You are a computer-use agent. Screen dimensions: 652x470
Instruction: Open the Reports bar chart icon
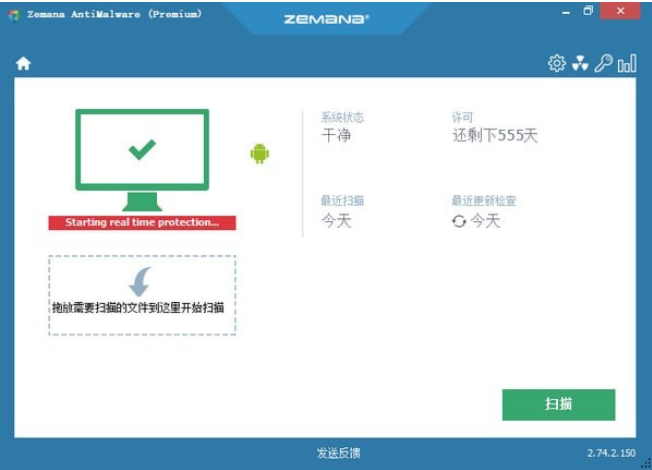(x=627, y=64)
